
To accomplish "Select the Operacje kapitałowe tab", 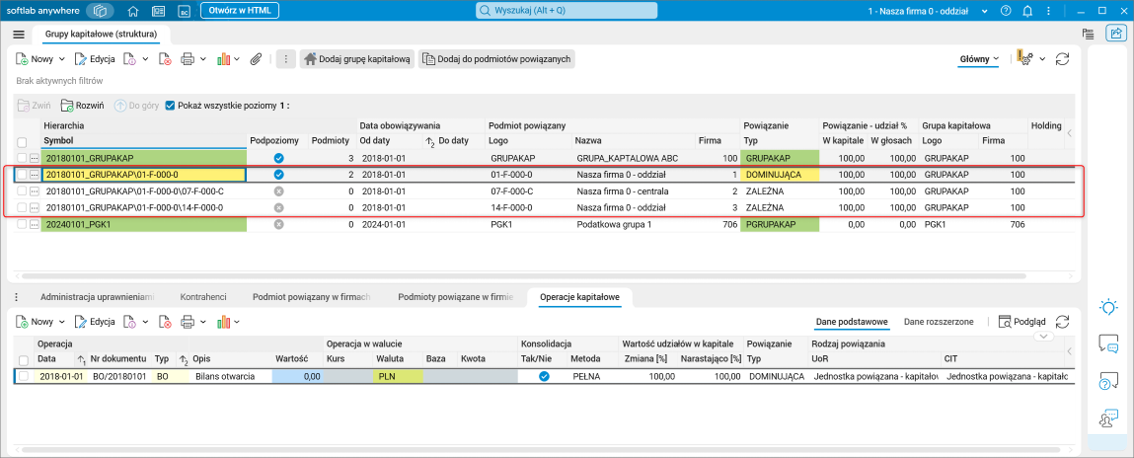I will 581,297.
